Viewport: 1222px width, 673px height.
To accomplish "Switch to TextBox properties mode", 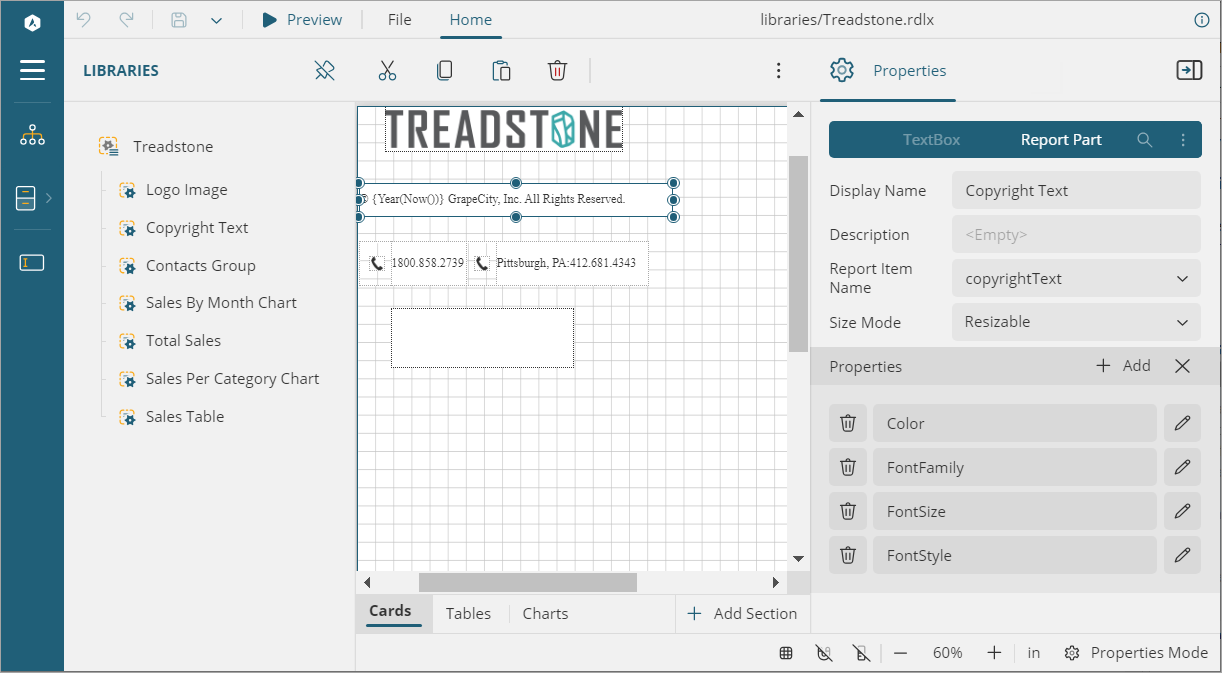I will click(931, 140).
